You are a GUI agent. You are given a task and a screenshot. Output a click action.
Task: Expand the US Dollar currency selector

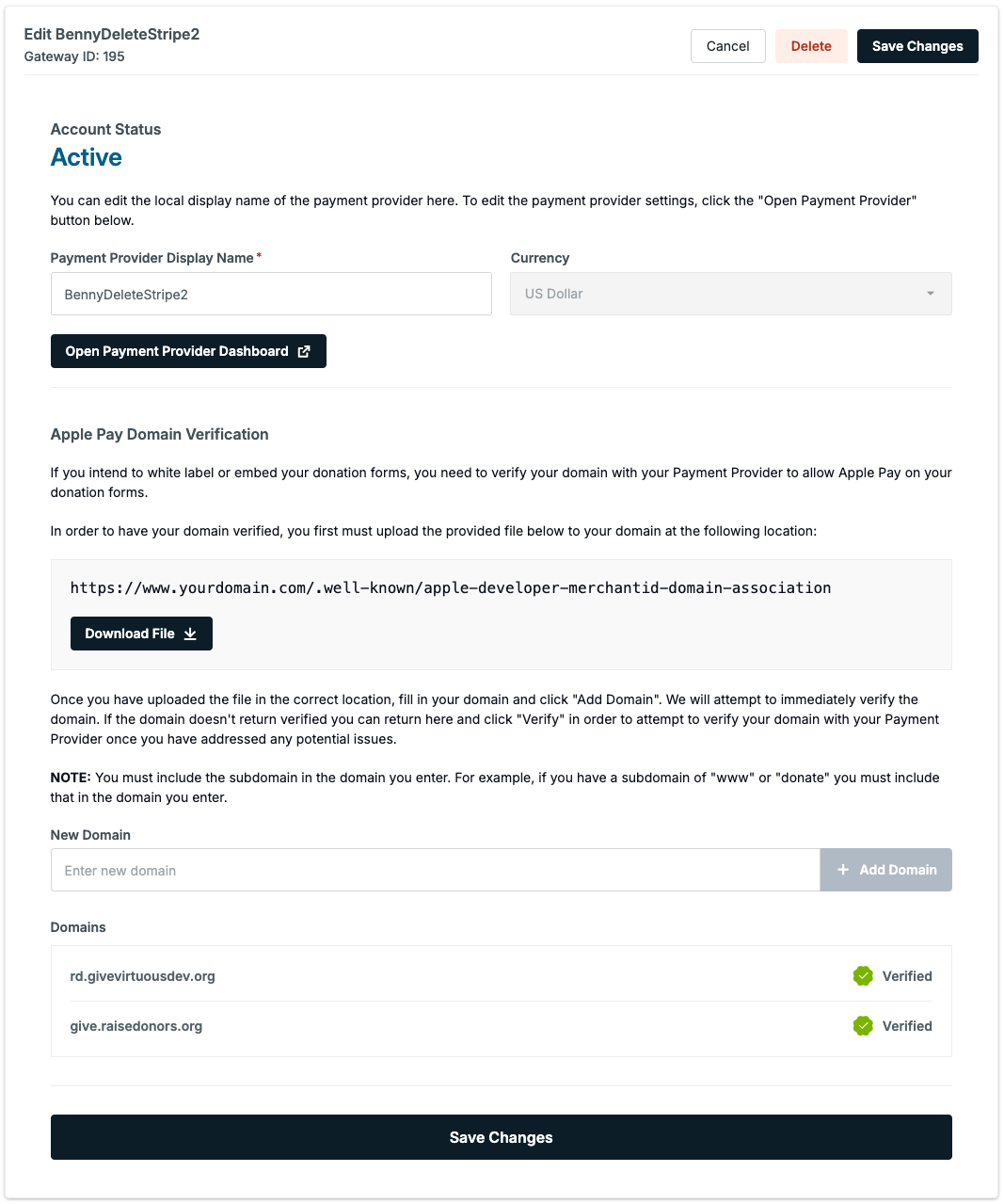(x=730, y=294)
